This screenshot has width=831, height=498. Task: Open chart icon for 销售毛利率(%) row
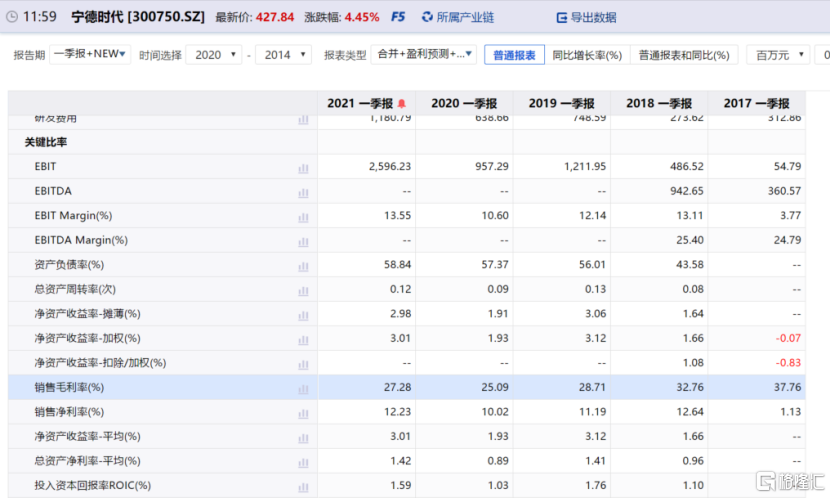point(303,389)
